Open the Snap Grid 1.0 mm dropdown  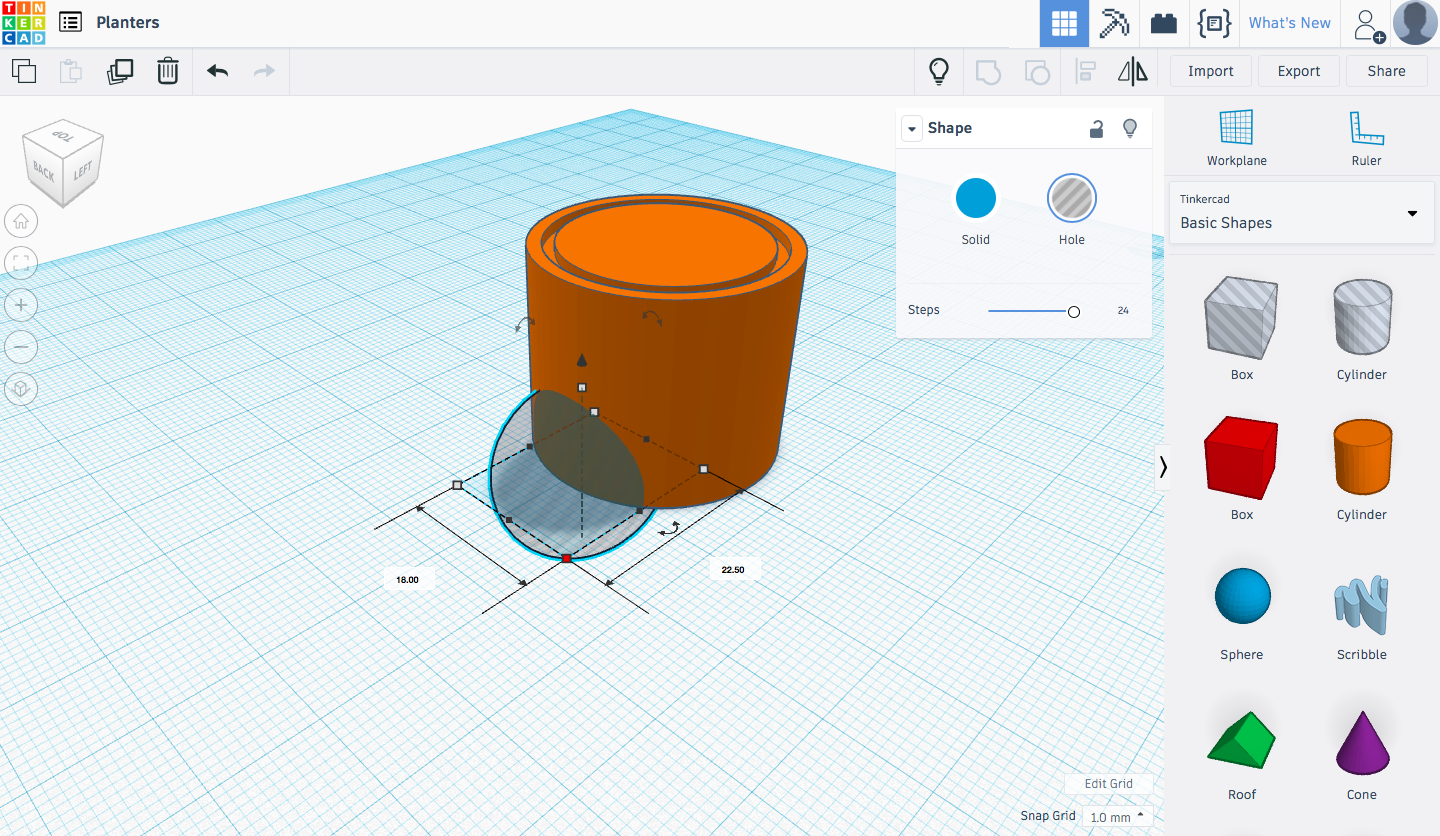(1117, 817)
